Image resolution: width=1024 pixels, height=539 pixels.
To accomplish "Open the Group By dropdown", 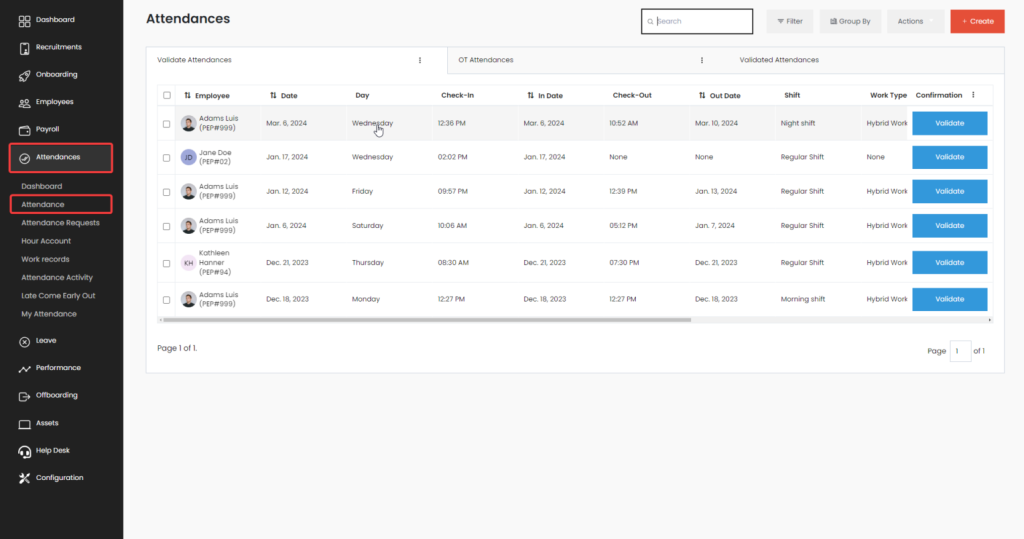I will [x=849, y=21].
